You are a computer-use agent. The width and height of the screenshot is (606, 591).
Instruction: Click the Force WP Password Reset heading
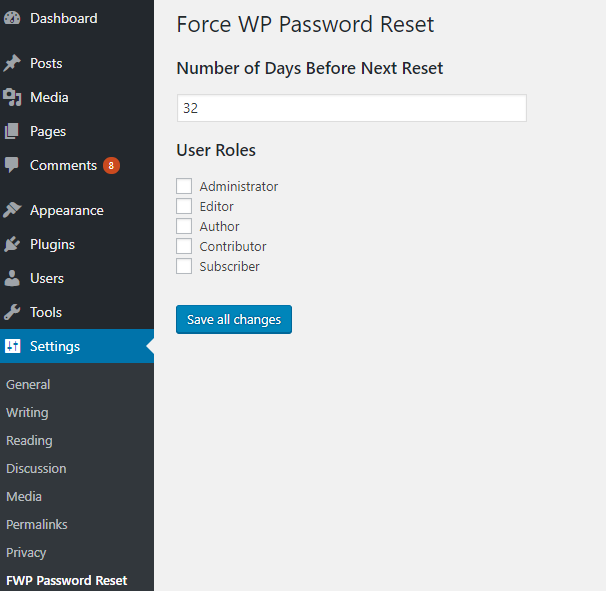[305, 24]
